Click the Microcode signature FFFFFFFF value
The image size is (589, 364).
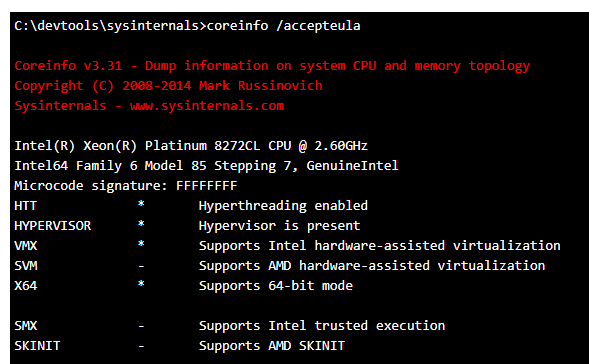pos(207,186)
